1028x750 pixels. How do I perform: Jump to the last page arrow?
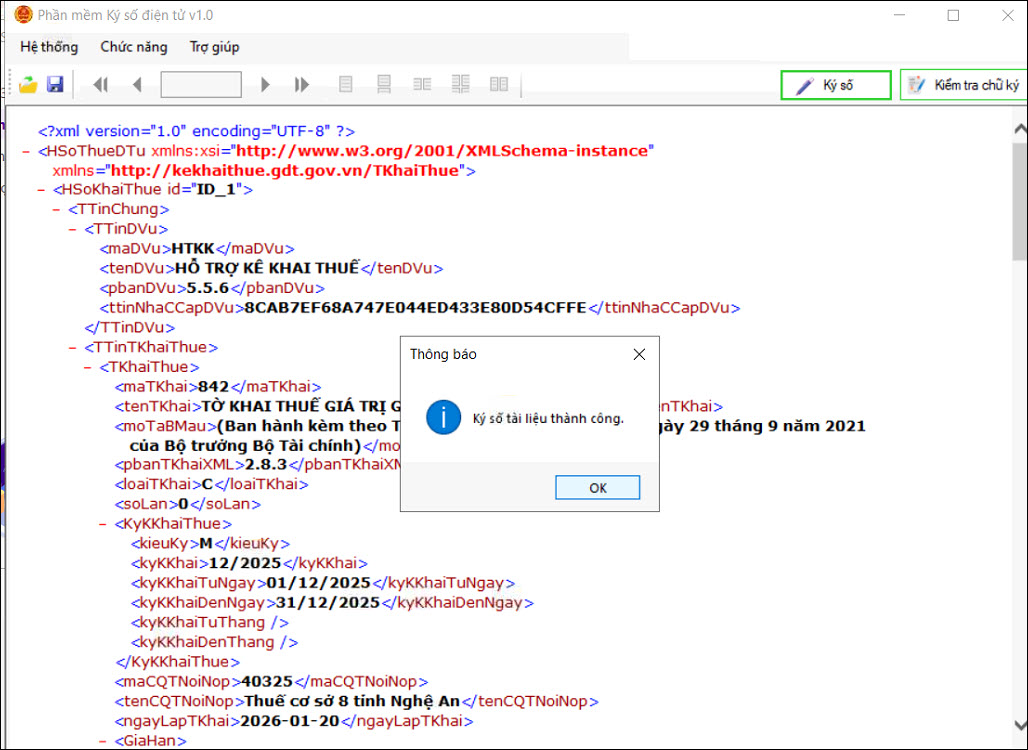(301, 85)
